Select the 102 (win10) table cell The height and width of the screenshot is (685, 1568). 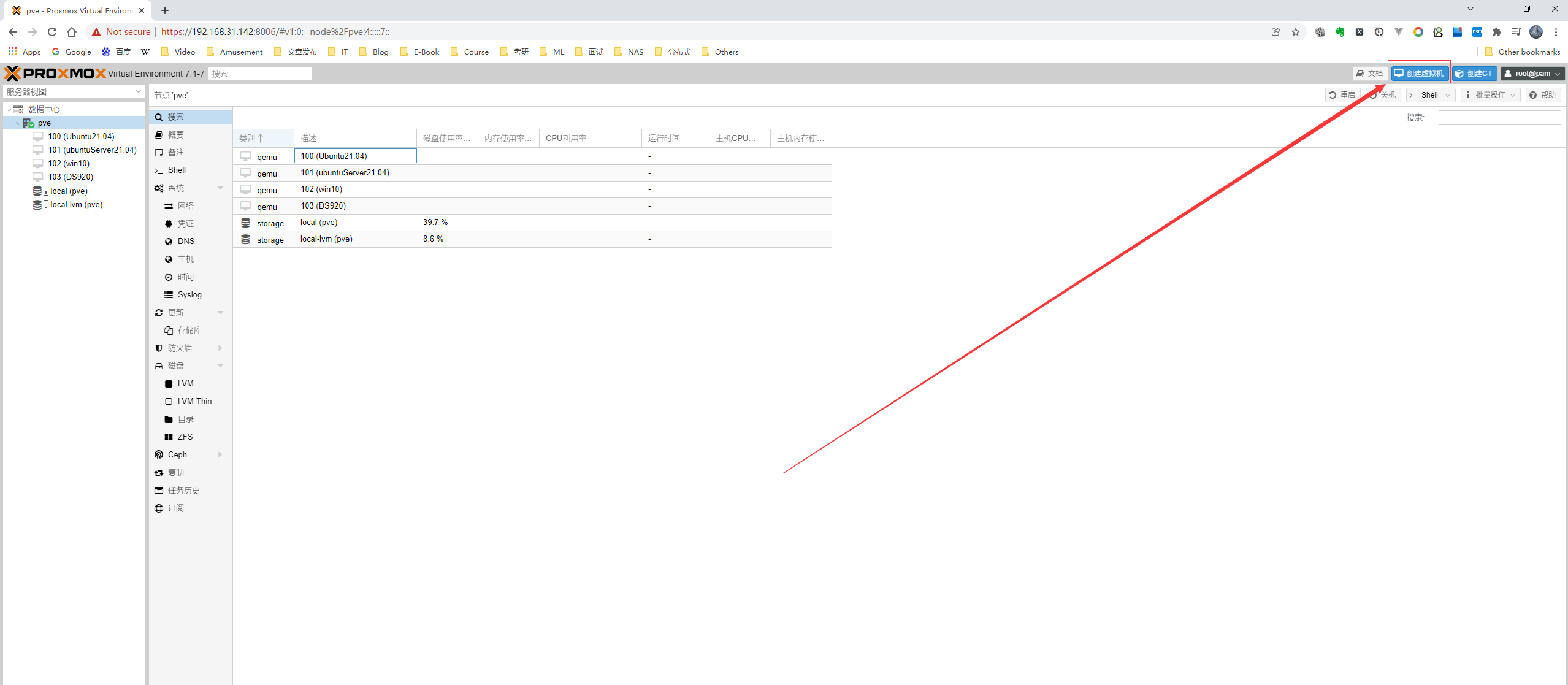click(x=356, y=189)
